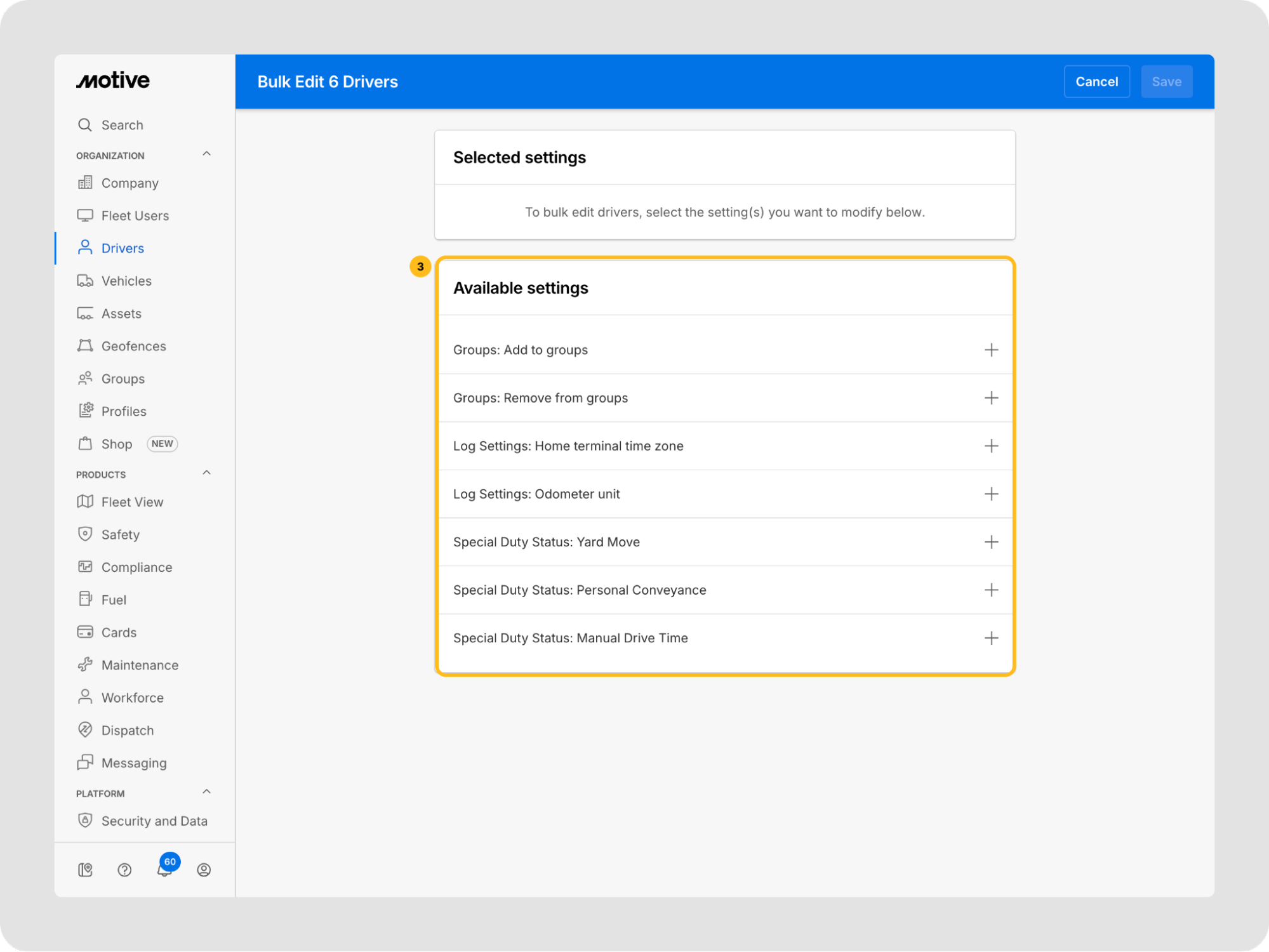Image resolution: width=1269 pixels, height=952 pixels.
Task: Collapse the Platform section chevron
Action: coord(206,792)
